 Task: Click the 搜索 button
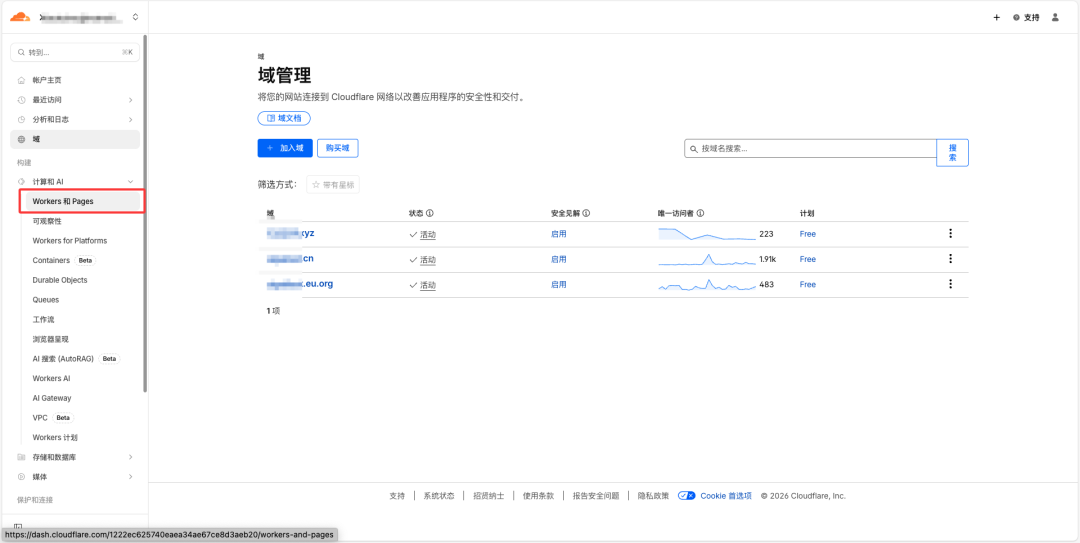tap(953, 152)
